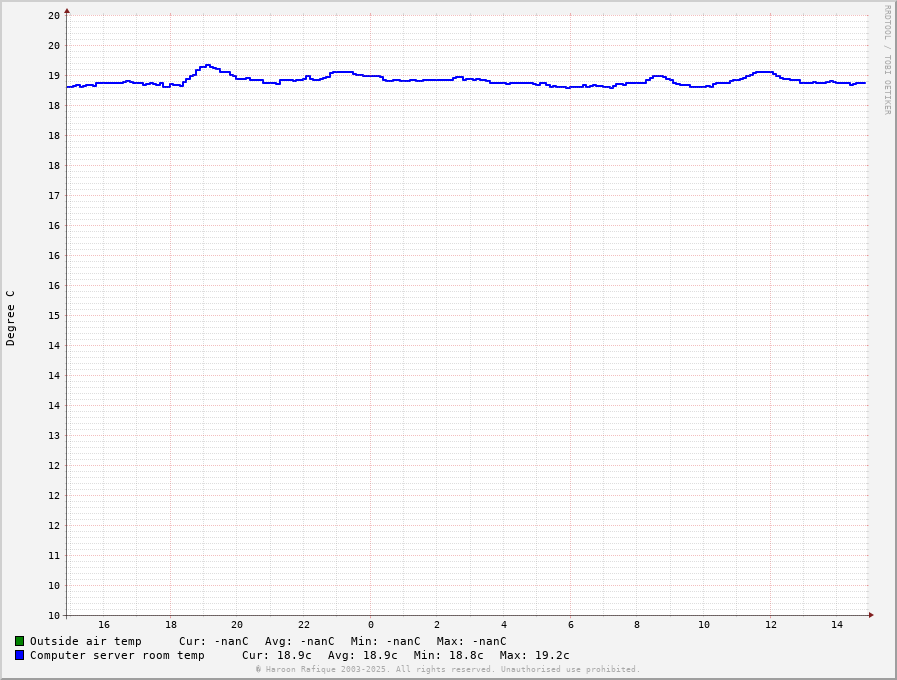This screenshot has height=680, width=897.
Task: Click the red arrow atop the Y axis
Action: pos(67,11)
